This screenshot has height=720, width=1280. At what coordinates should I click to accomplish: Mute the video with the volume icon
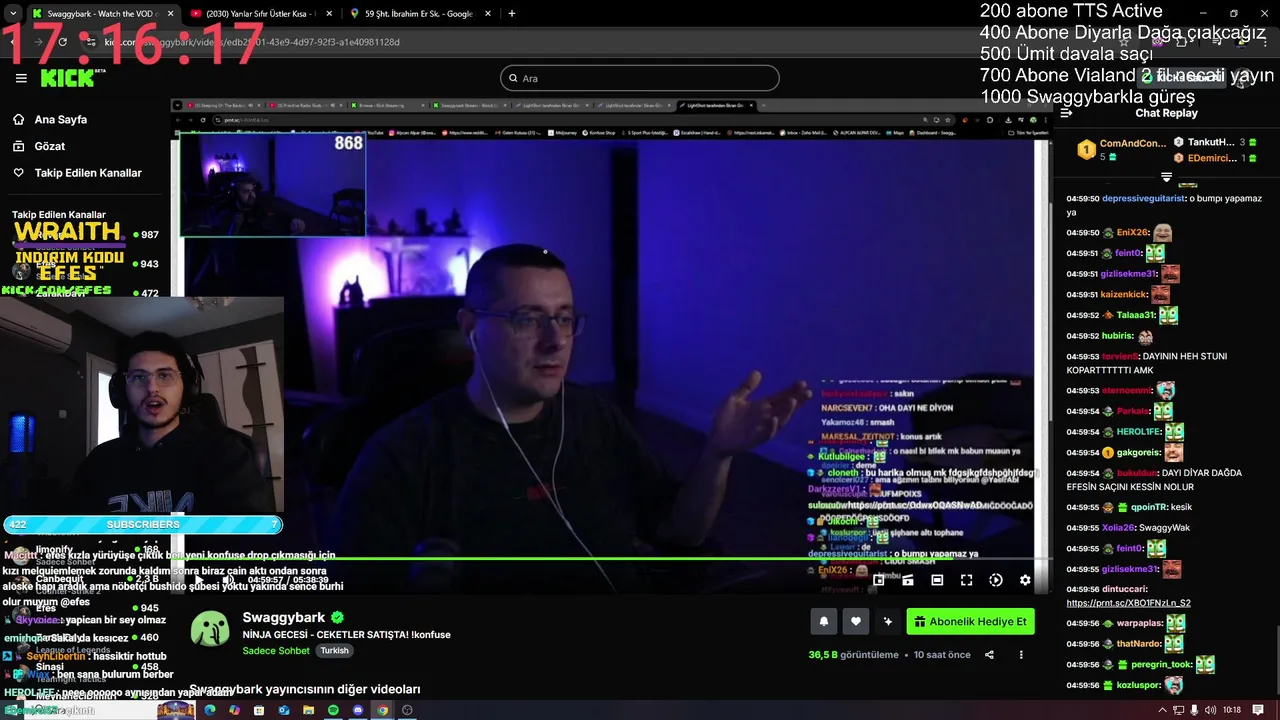click(x=228, y=580)
